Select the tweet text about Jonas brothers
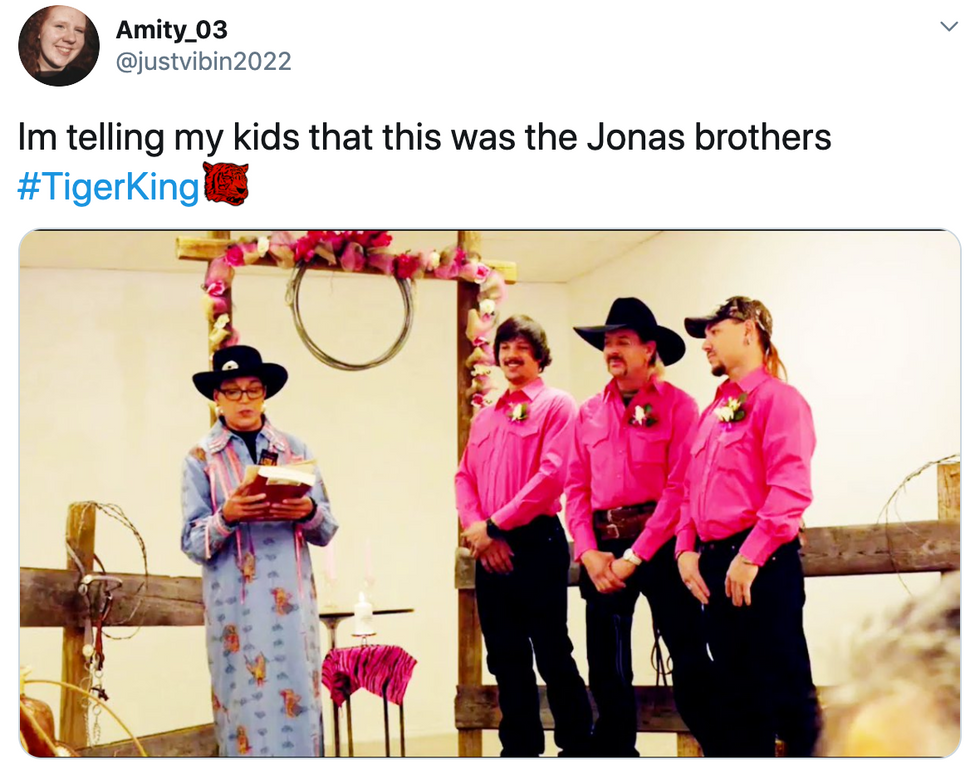Viewport: 980px width, 781px height. [425, 137]
